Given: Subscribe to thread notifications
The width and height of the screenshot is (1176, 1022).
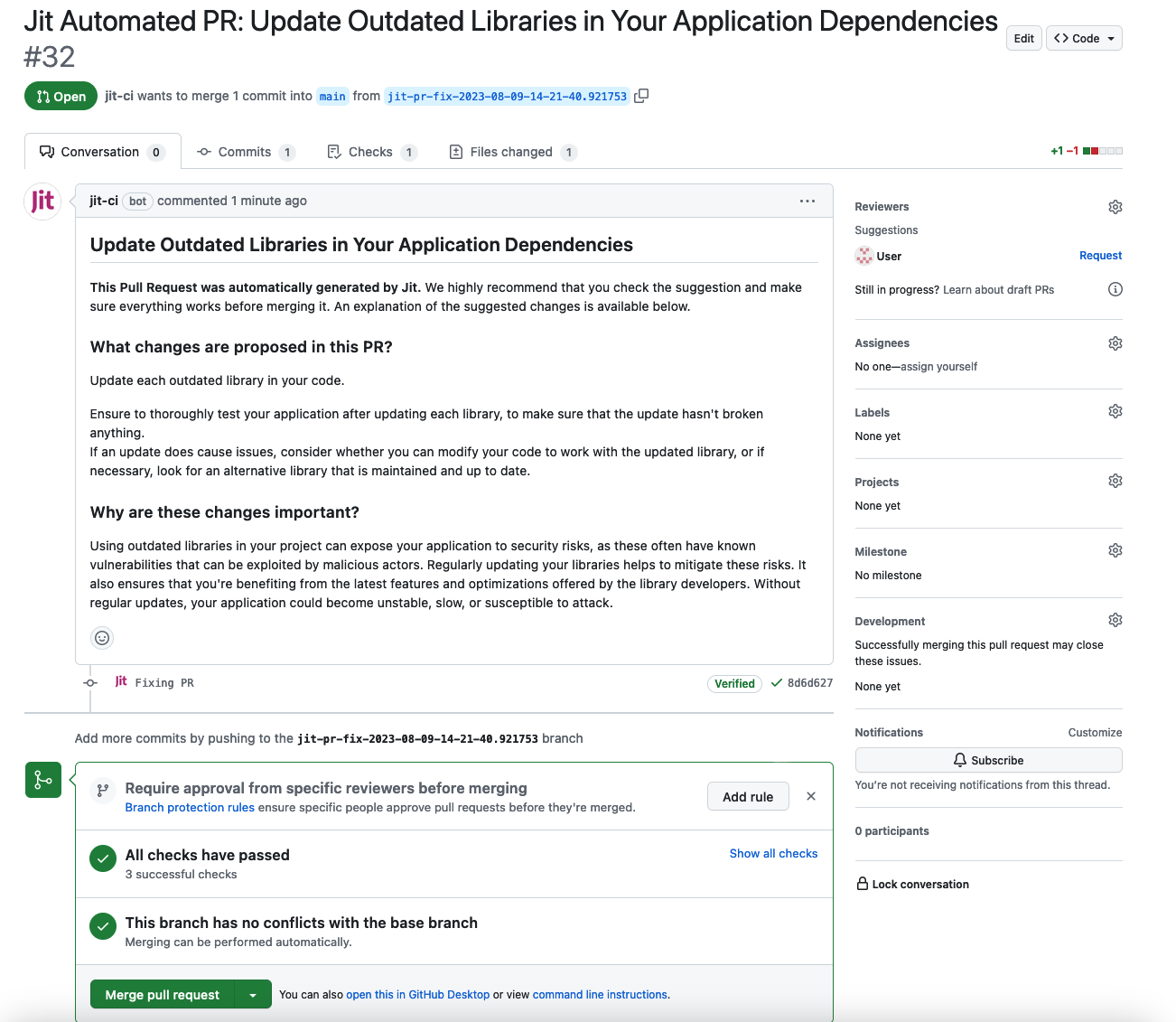Looking at the screenshot, I should pos(988,760).
